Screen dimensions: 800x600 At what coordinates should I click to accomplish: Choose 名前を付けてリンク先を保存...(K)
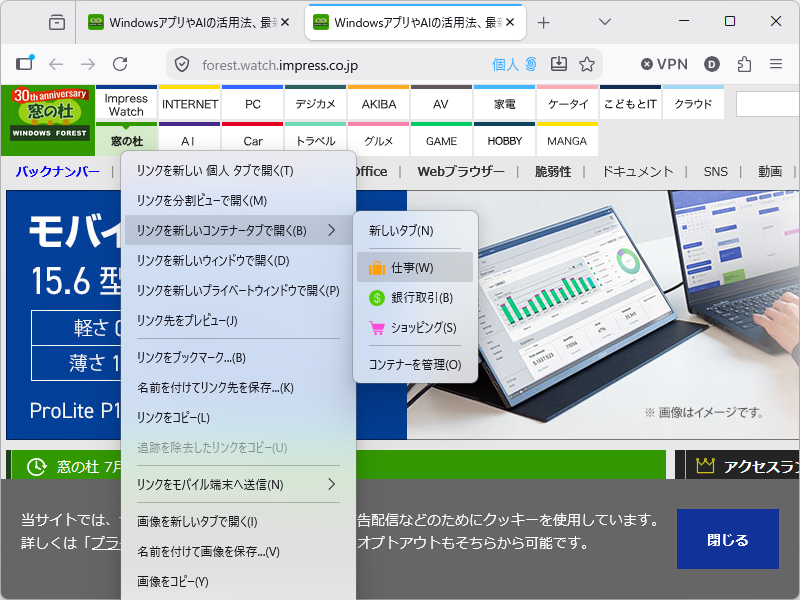point(238,388)
